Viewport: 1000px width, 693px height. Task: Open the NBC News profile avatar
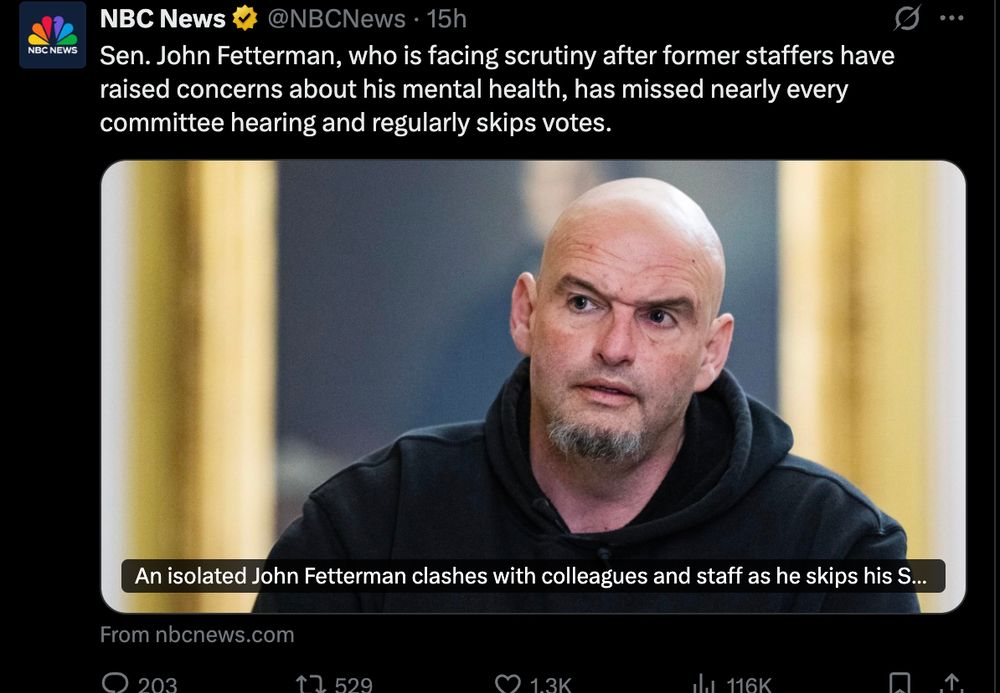(52, 34)
